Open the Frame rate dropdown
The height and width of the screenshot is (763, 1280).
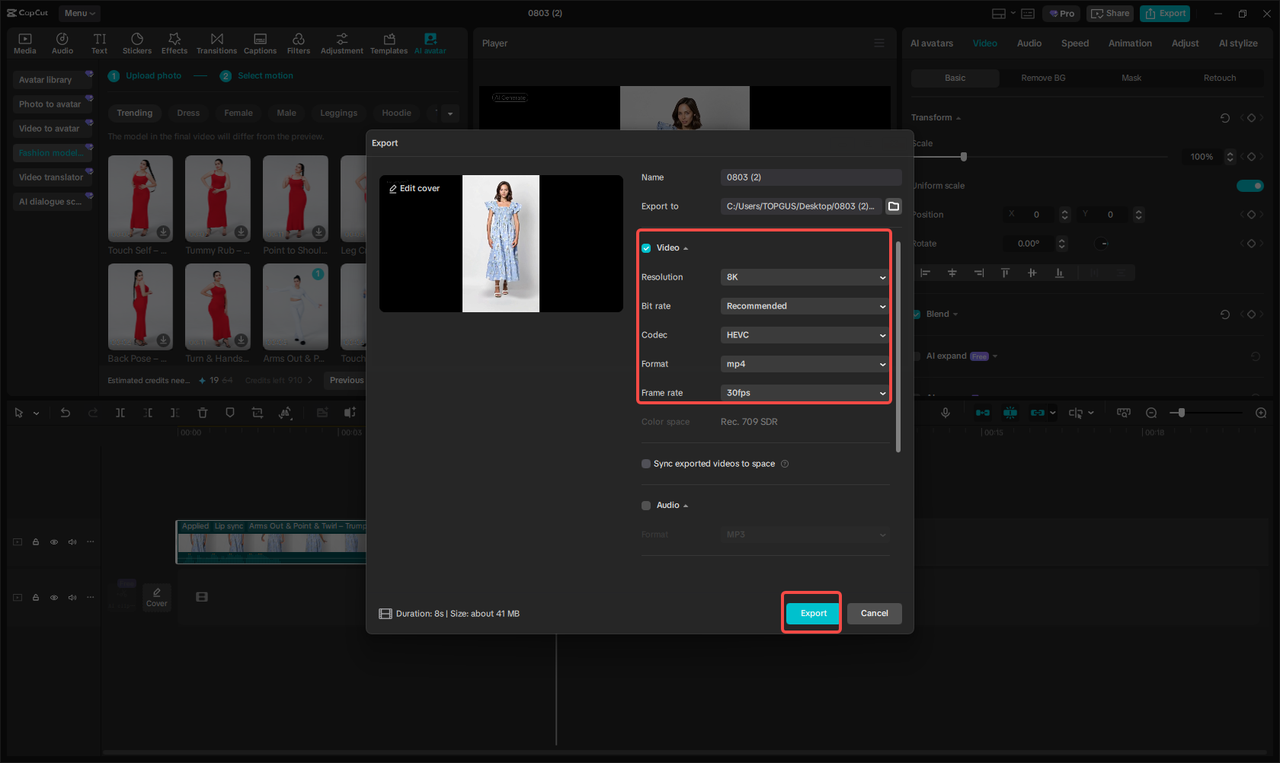coord(804,392)
